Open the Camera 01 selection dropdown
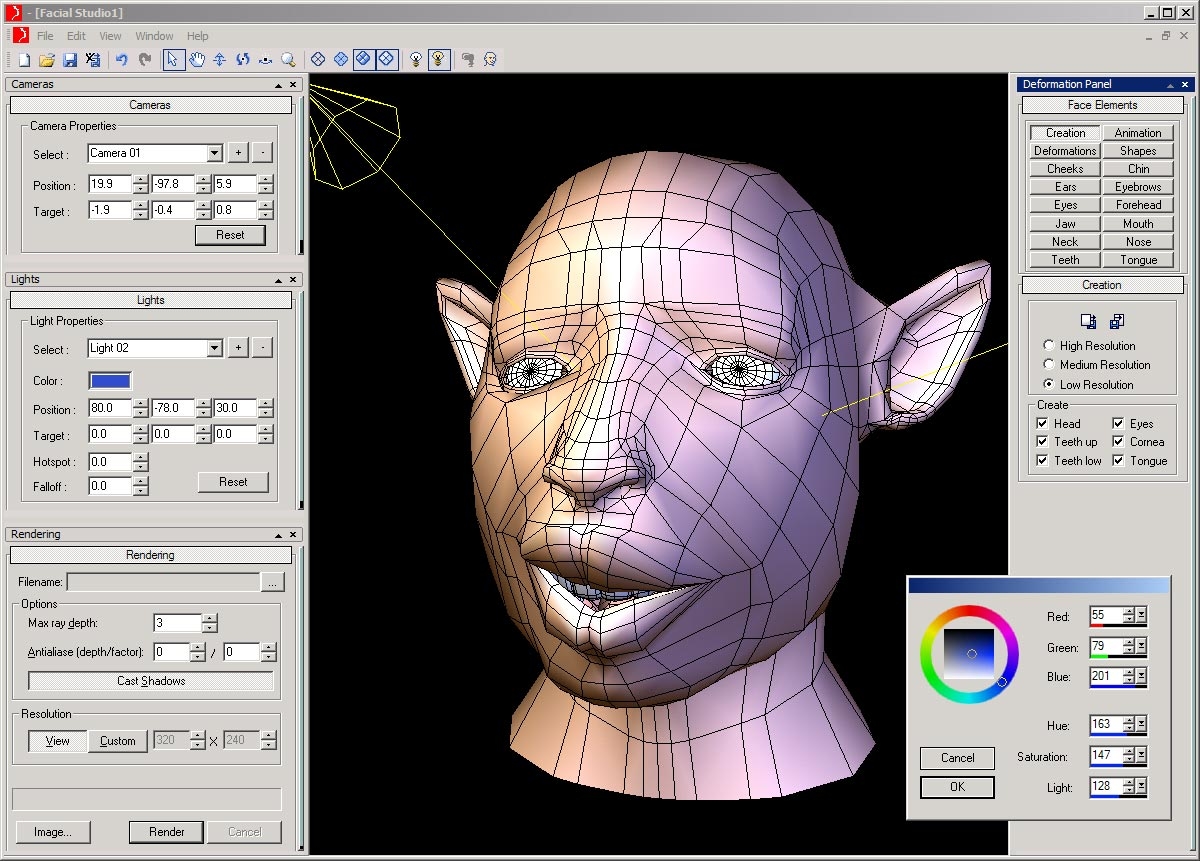Screen dimensions: 1200x861 point(216,153)
